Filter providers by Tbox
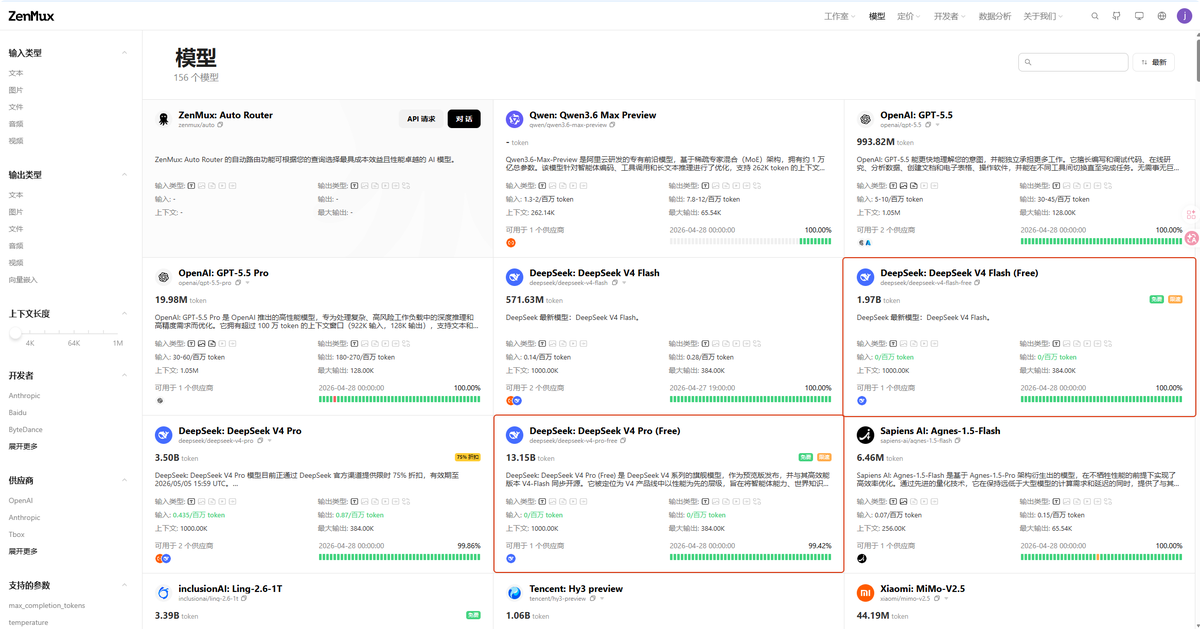 coord(17,534)
